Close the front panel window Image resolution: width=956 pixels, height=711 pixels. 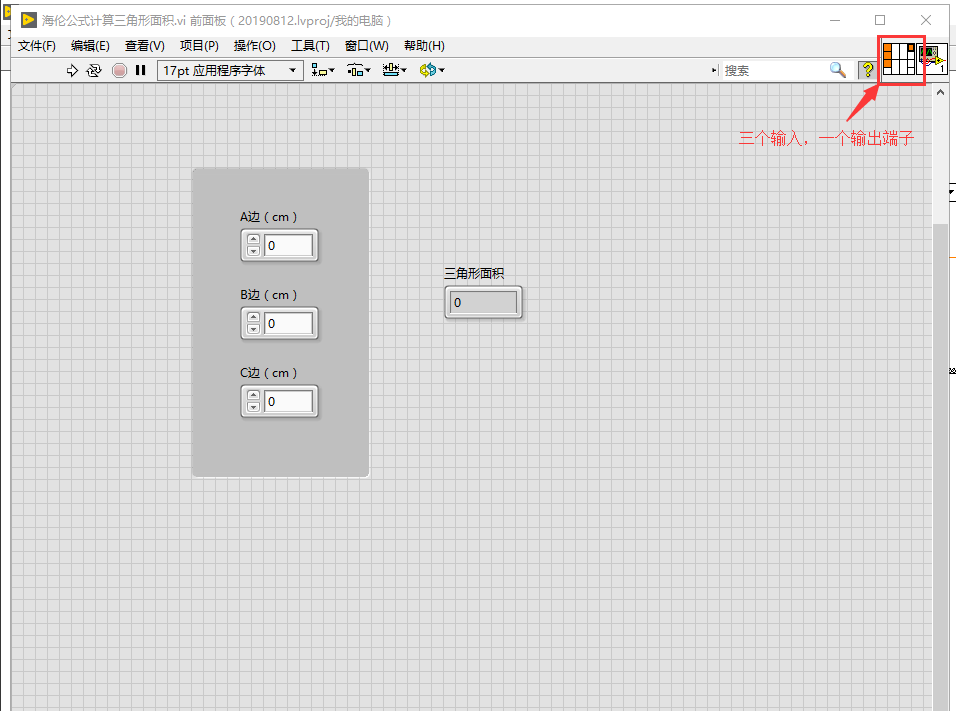click(x=926, y=20)
